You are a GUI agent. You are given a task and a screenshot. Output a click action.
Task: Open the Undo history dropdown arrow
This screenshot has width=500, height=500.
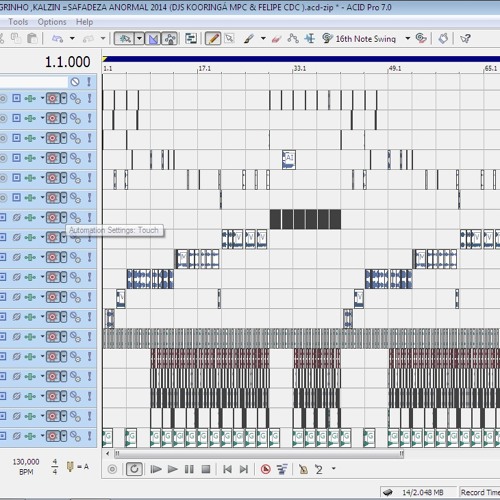click(x=72, y=39)
